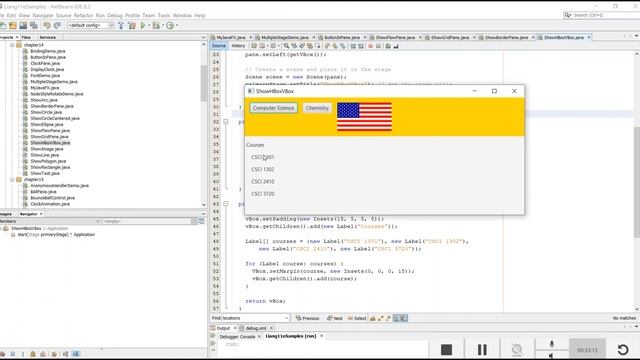
Task: Select the Debugger Console tab
Action: pyautogui.click(x=237, y=337)
